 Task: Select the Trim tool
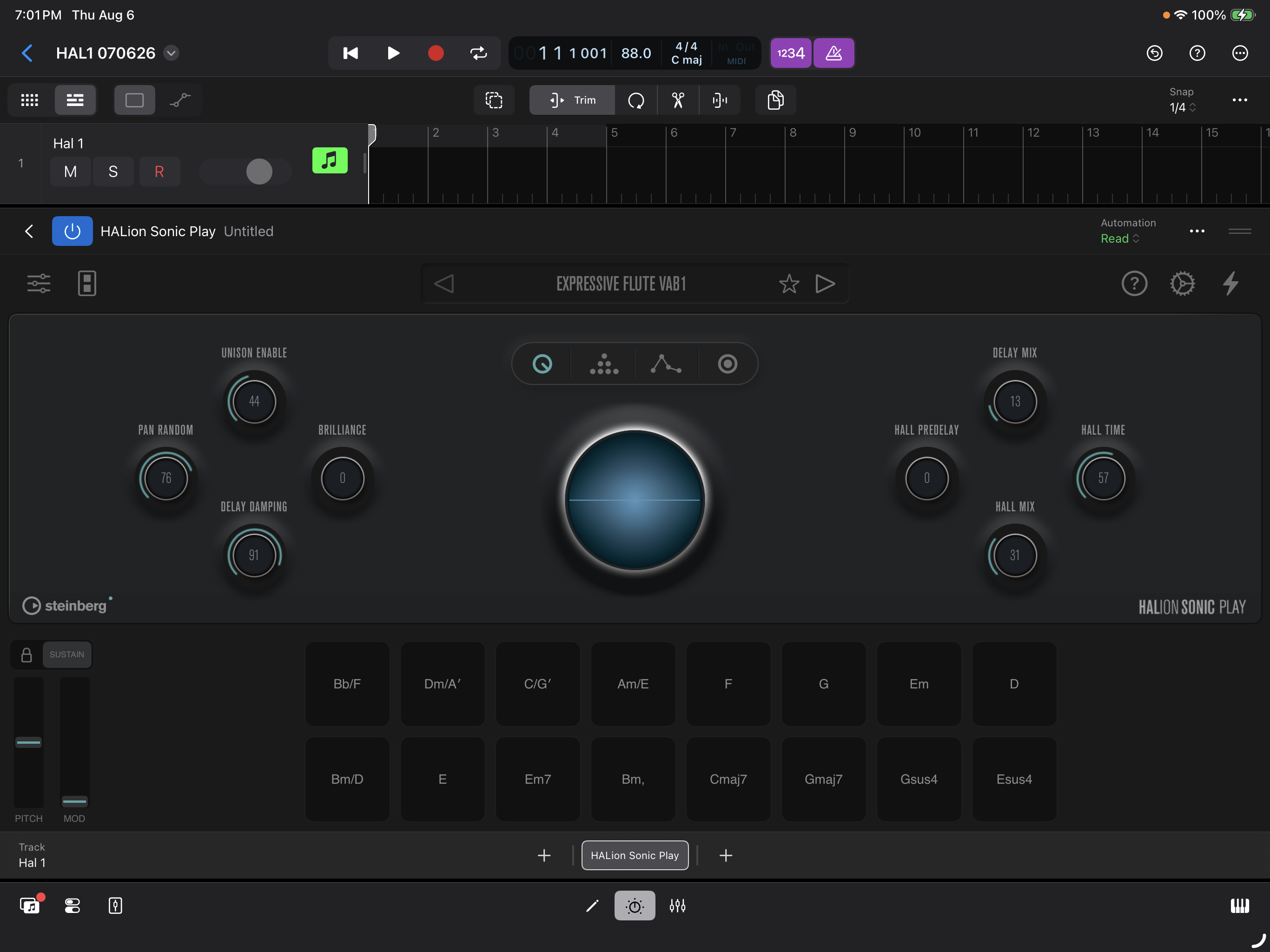coord(572,100)
